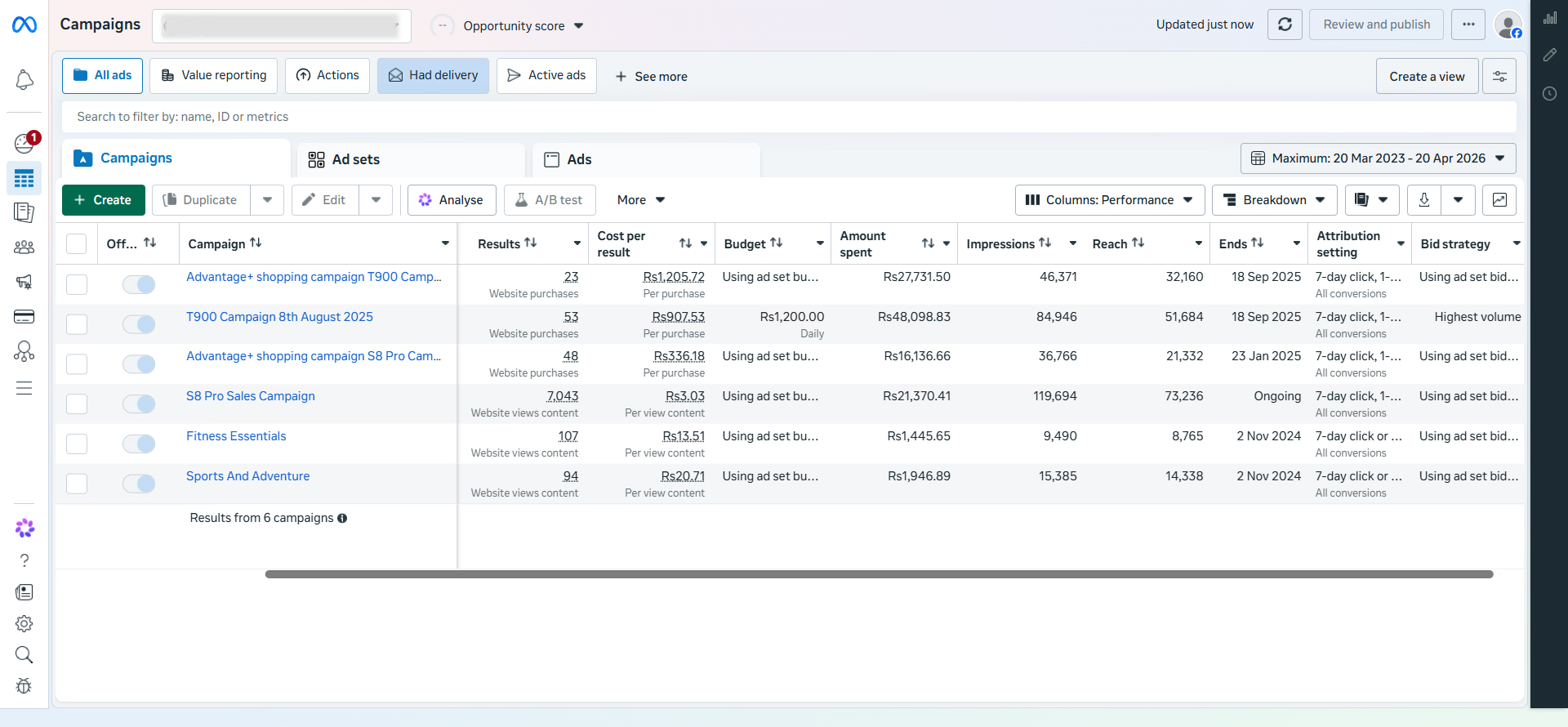Viewport: 1568px width, 727px height.
Task: Click the export download icon
Action: pos(1424,200)
